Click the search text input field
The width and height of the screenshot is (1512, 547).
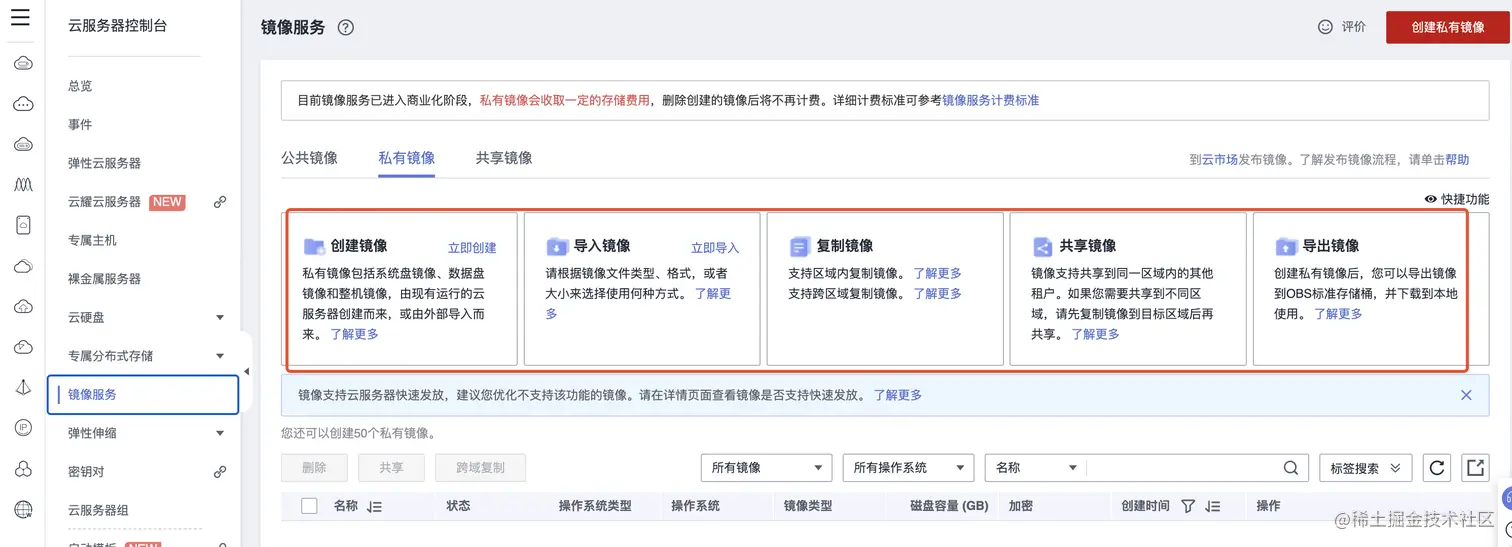[x=1182, y=468]
